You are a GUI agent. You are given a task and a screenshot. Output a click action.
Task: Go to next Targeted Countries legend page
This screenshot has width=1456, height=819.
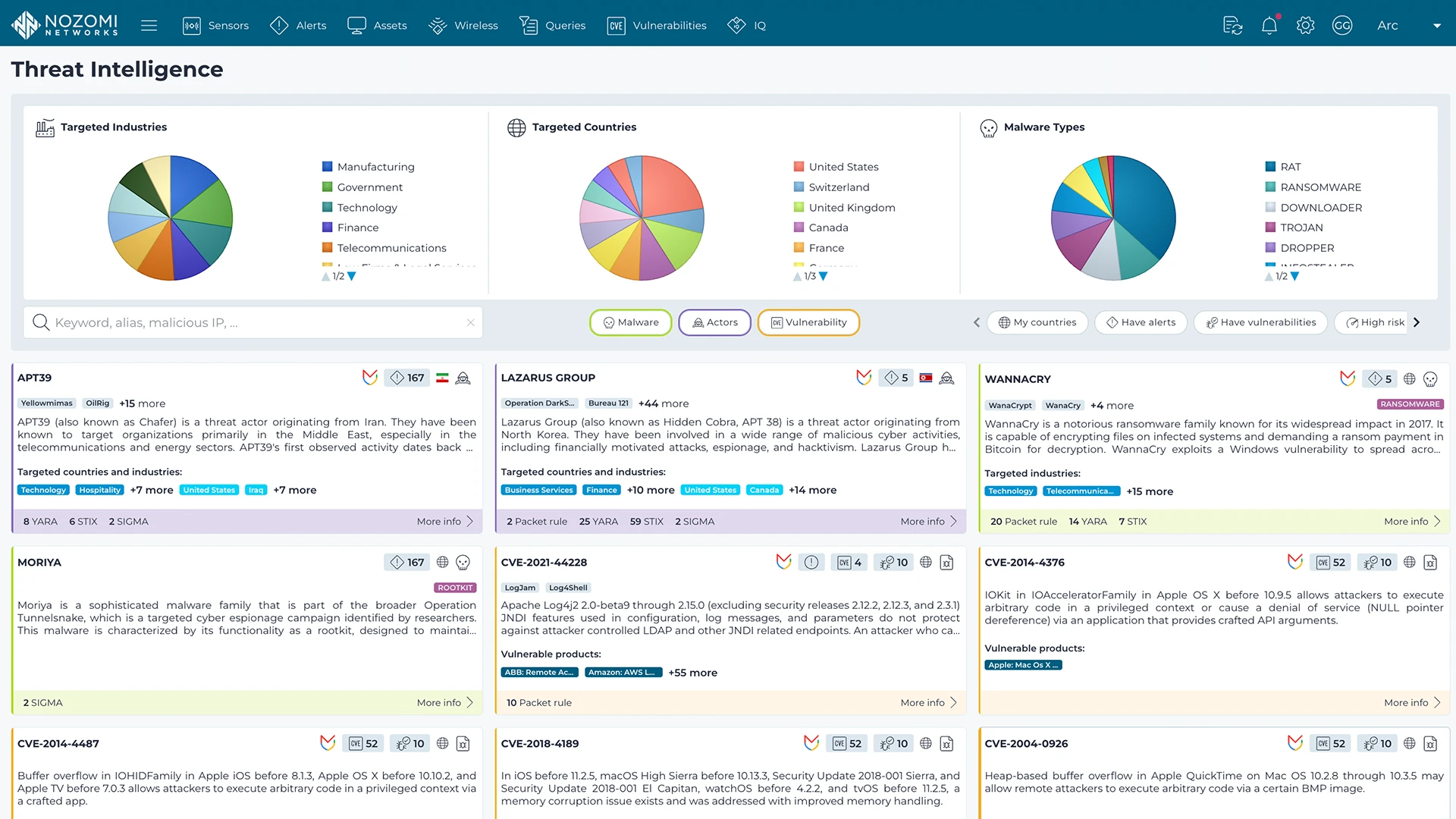824,276
